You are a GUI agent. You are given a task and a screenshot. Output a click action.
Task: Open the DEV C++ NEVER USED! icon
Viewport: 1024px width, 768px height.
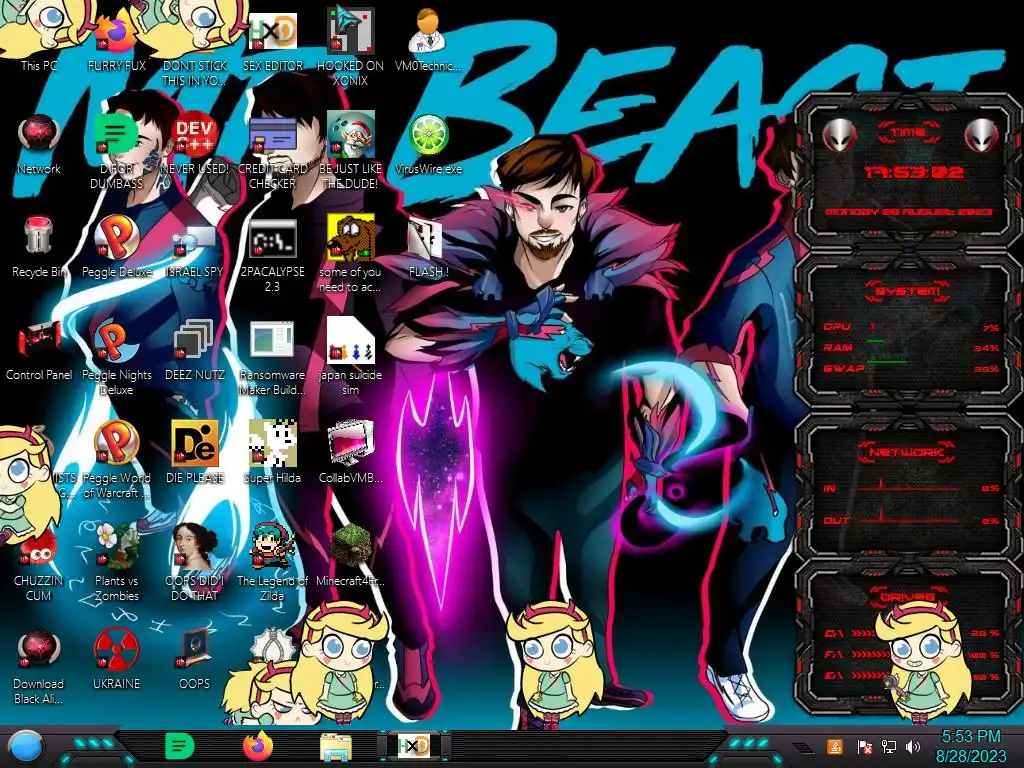pyautogui.click(x=195, y=144)
